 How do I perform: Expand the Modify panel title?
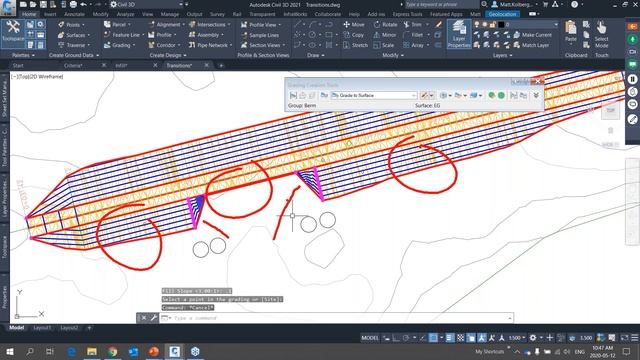[393, 55]
